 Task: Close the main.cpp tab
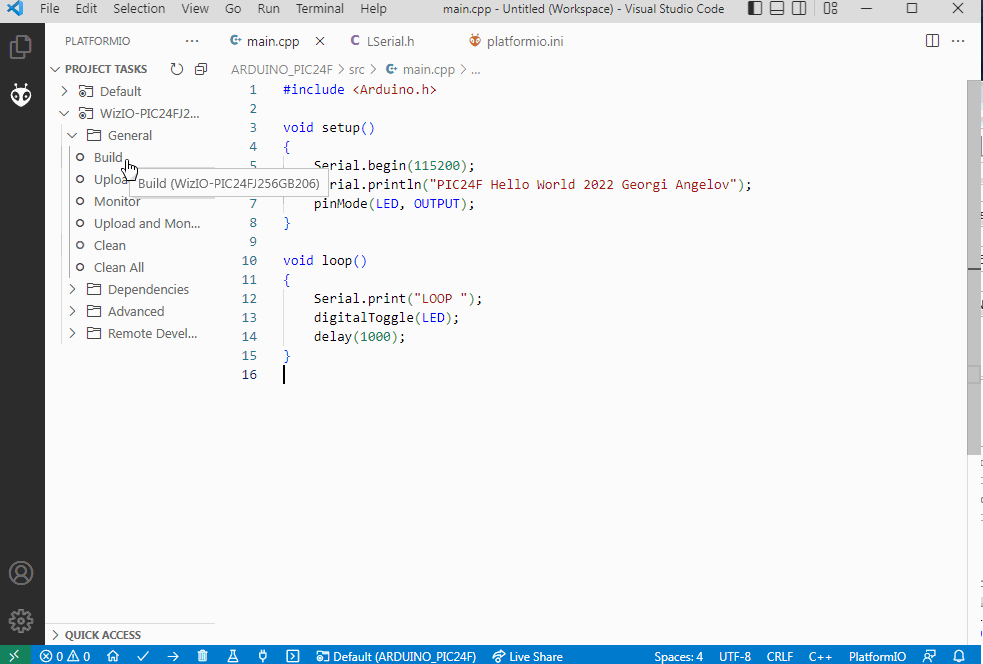coord(320,41)
